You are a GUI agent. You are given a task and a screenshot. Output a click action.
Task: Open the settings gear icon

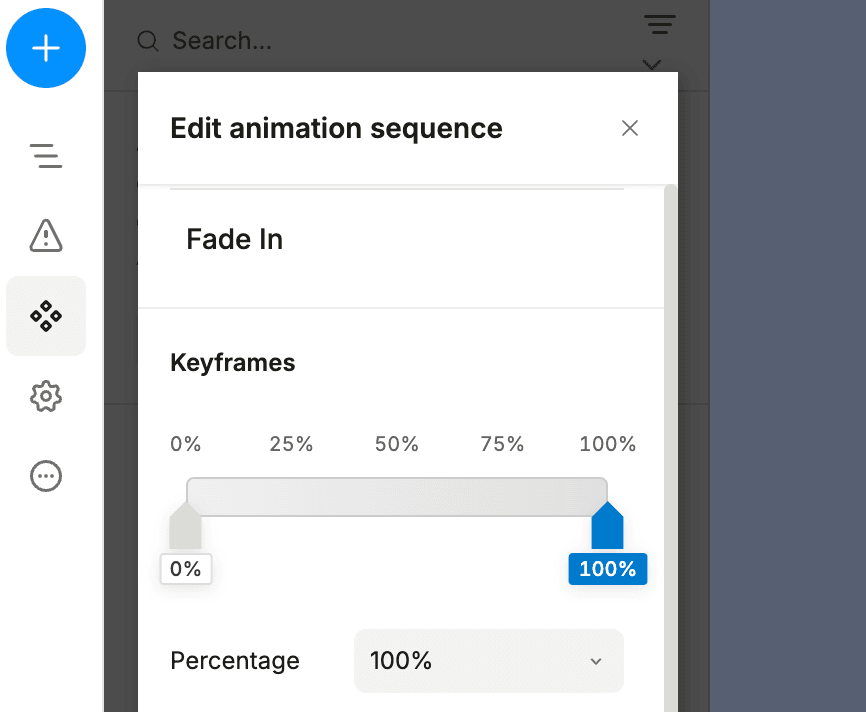(46, 396)
